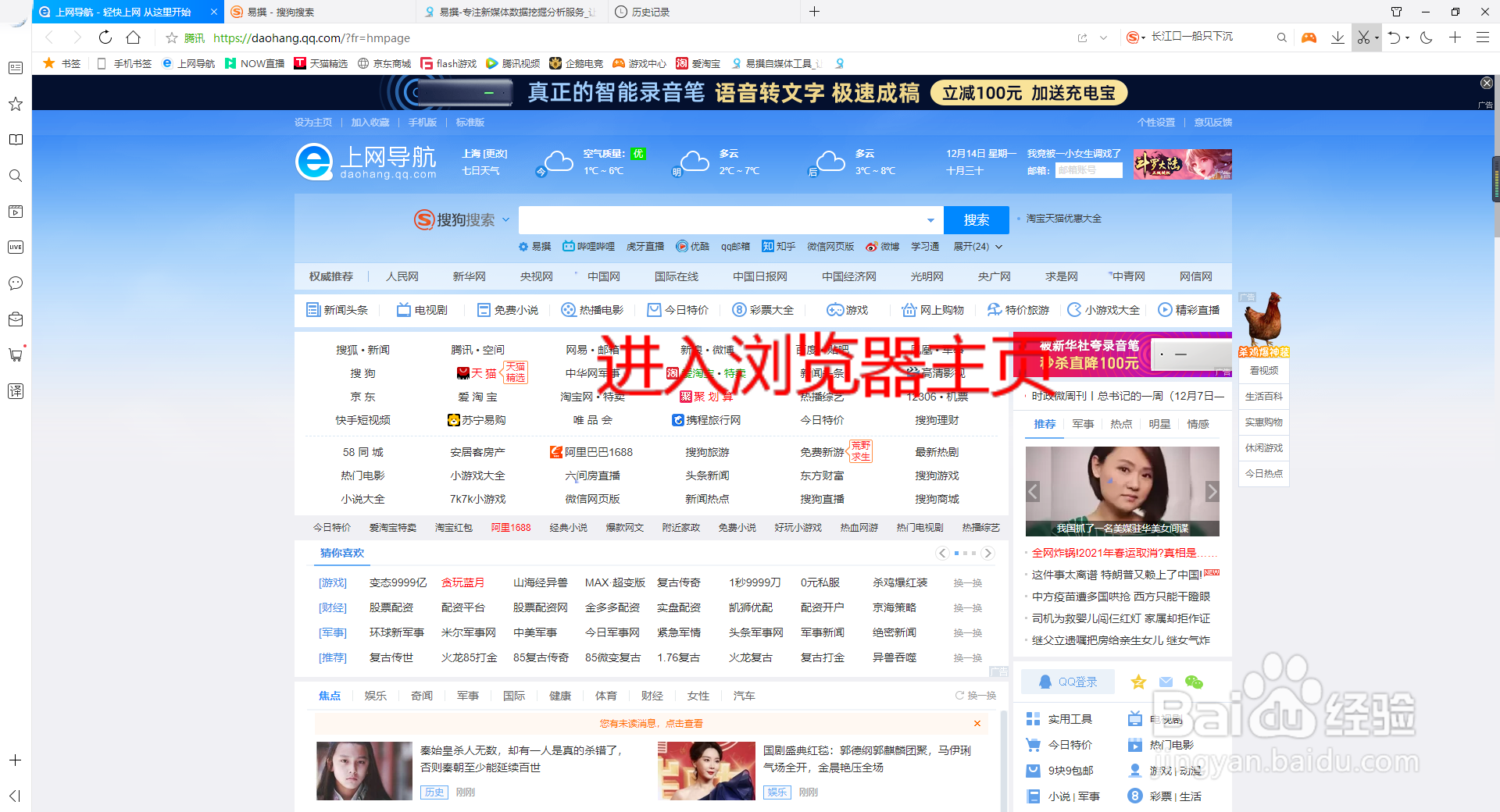Reload the page with the refresh icon
1500x812 pixels.
tap(105, 37)
